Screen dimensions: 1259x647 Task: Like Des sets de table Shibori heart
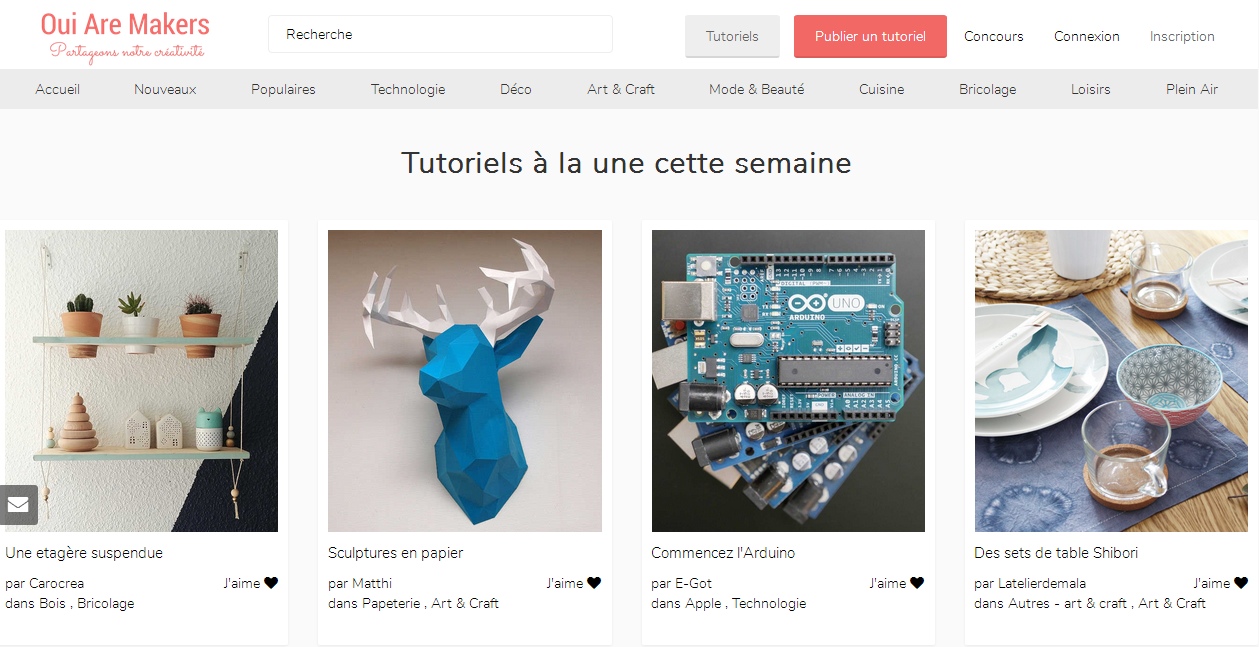point(1241,583)
